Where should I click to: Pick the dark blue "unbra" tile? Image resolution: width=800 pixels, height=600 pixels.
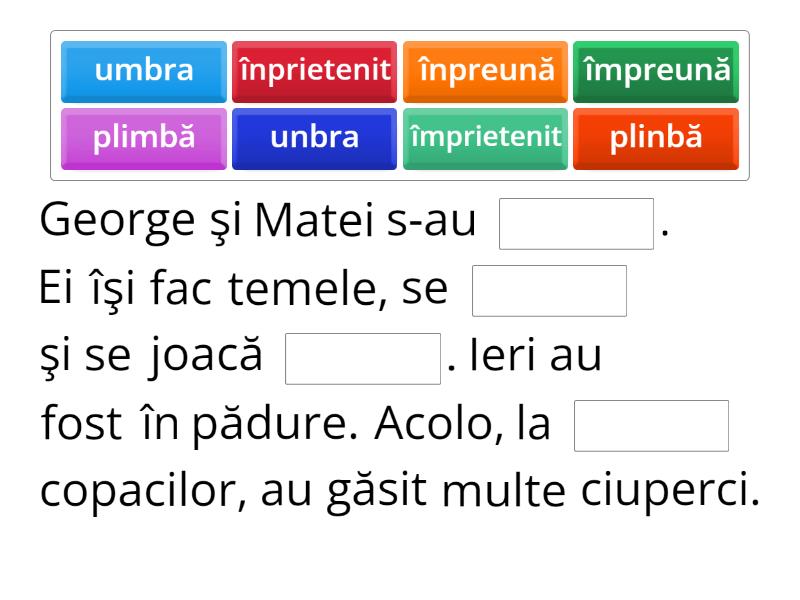click(x=314, y=139)
